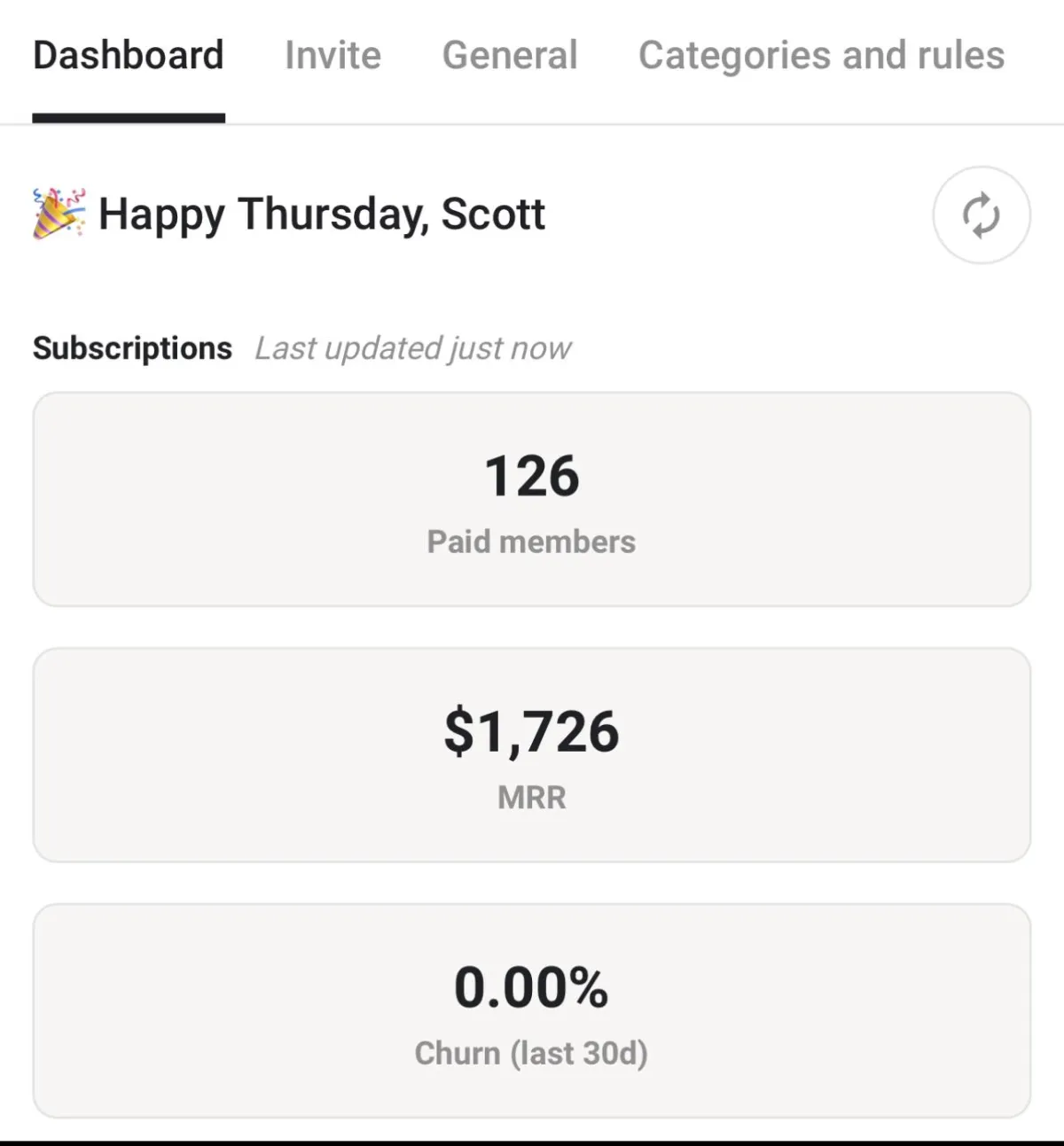Go to the General tab
This screenshot has width=1064, height=1146.
coord(510,55)
